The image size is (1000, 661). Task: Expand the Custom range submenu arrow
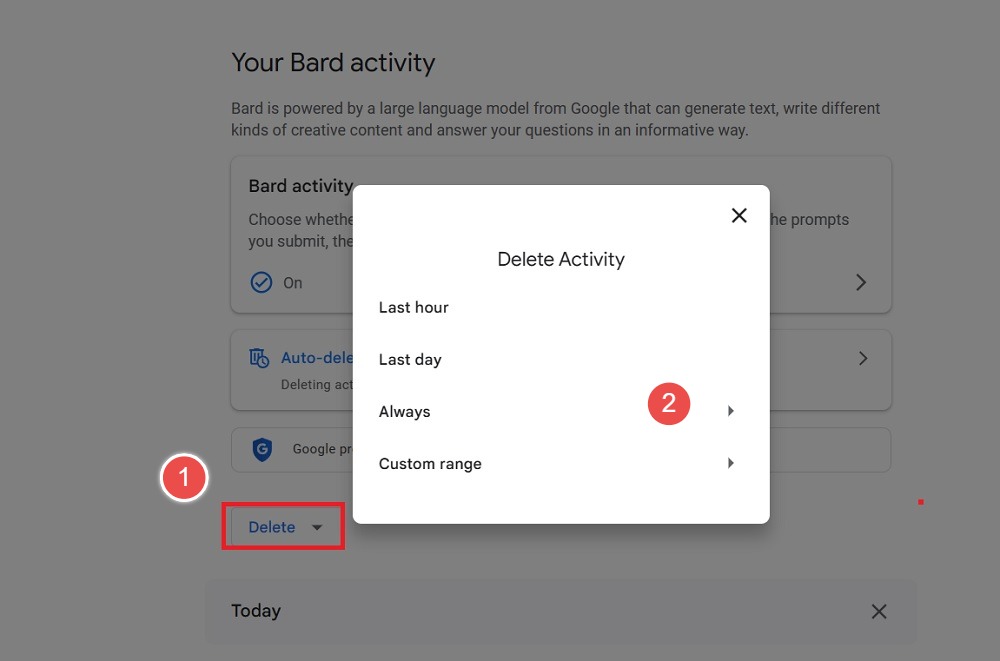coord(729,462)
